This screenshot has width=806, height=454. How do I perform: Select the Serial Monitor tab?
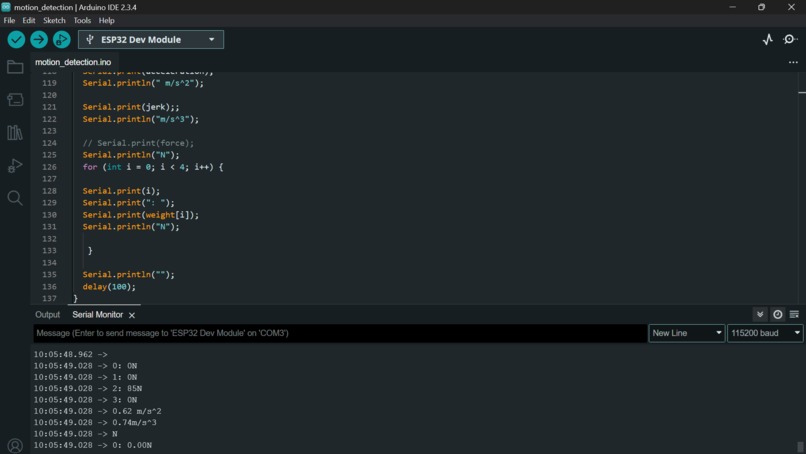point(97,315)
